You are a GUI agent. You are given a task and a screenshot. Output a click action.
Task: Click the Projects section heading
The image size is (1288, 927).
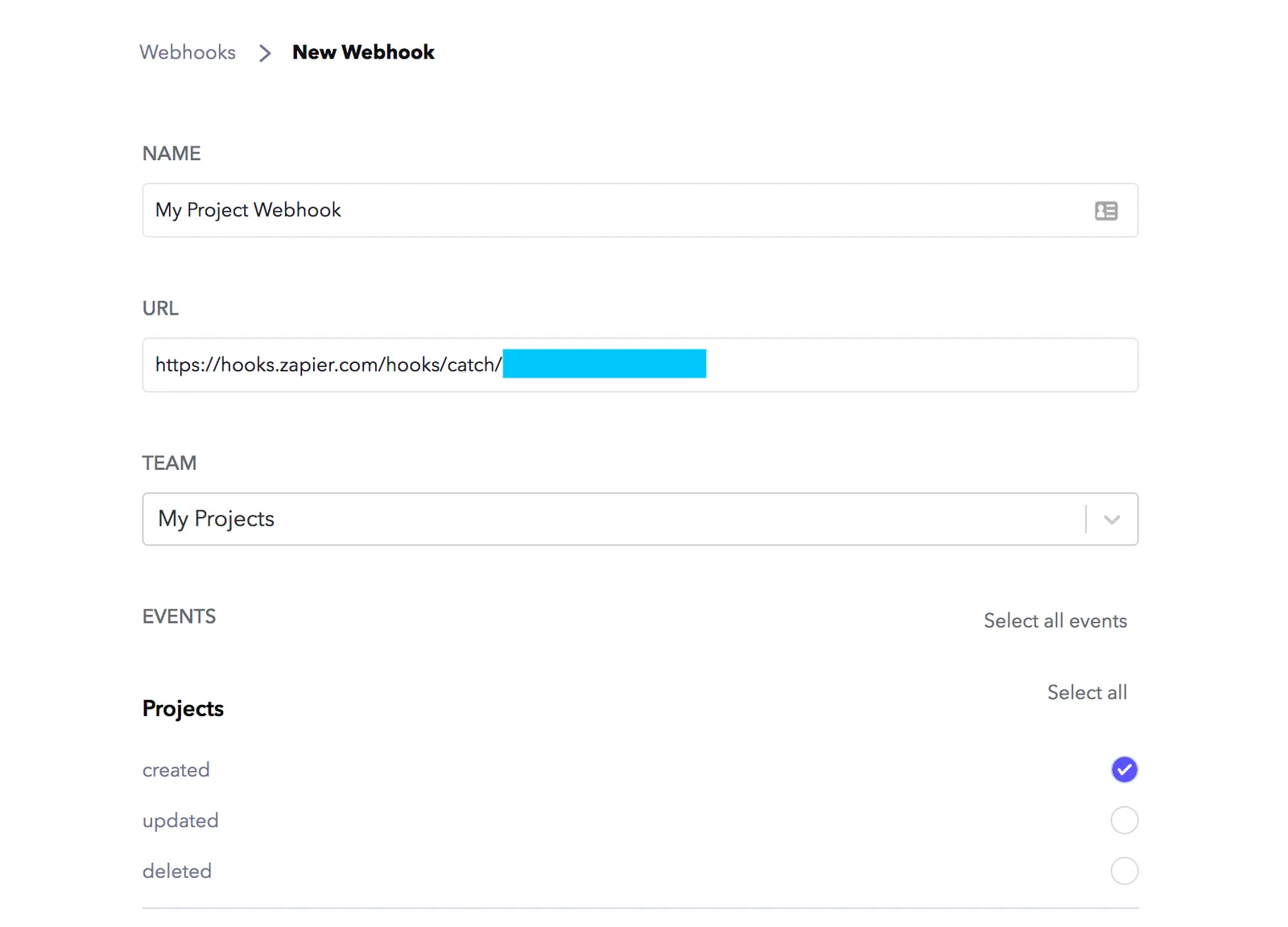(183, 709)
